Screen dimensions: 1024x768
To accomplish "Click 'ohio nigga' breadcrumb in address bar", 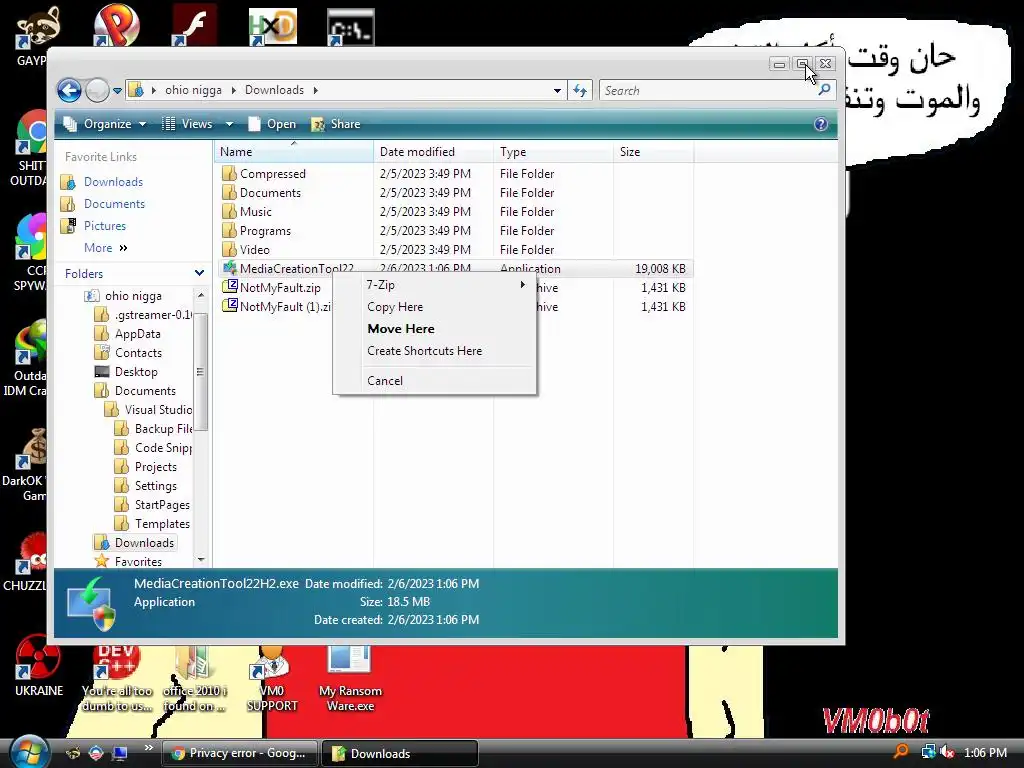I will [x=193, y=90].
